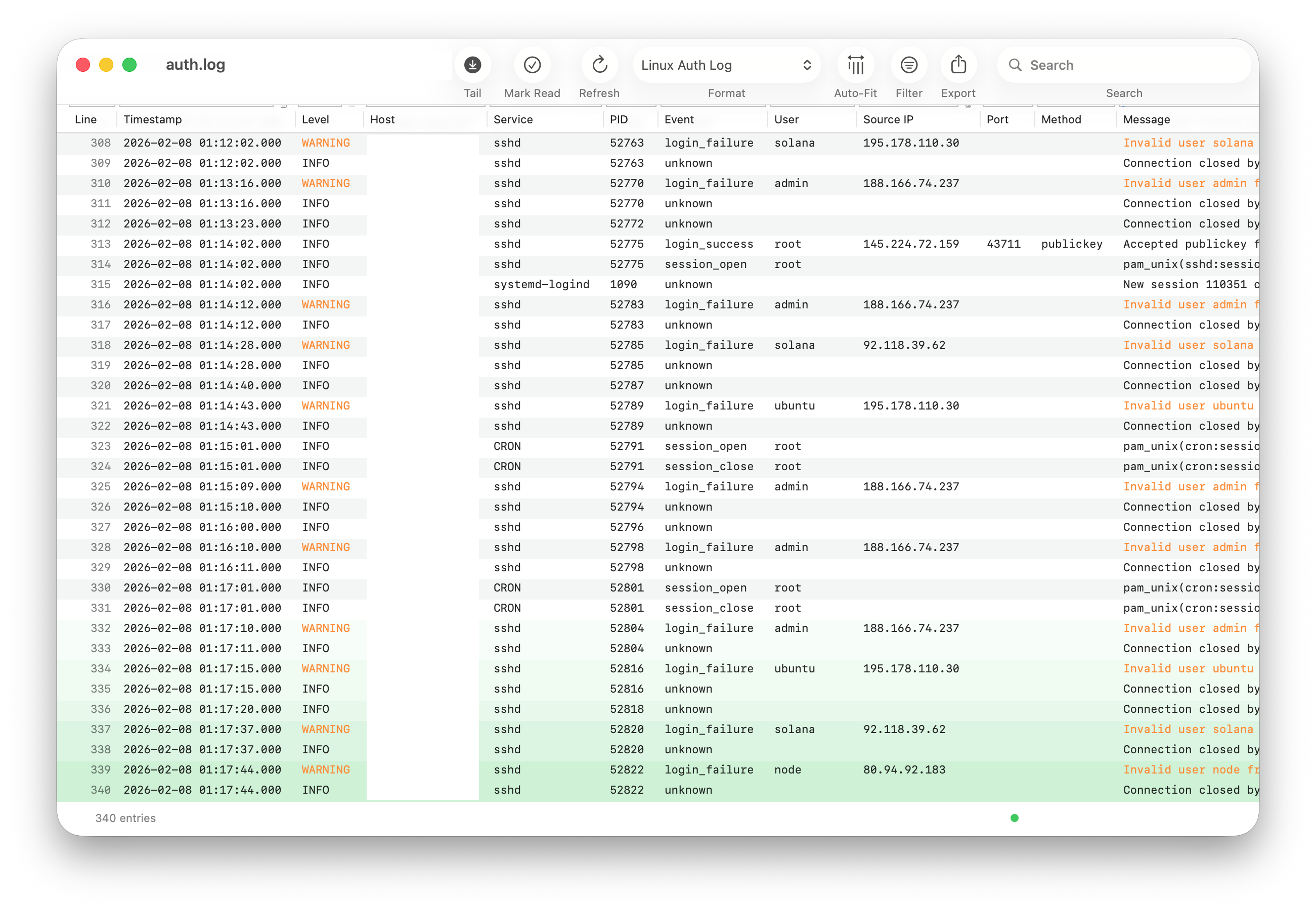Export the log using the share icon
Screen dimensions: 1316x911
click(x=958, y=65)
